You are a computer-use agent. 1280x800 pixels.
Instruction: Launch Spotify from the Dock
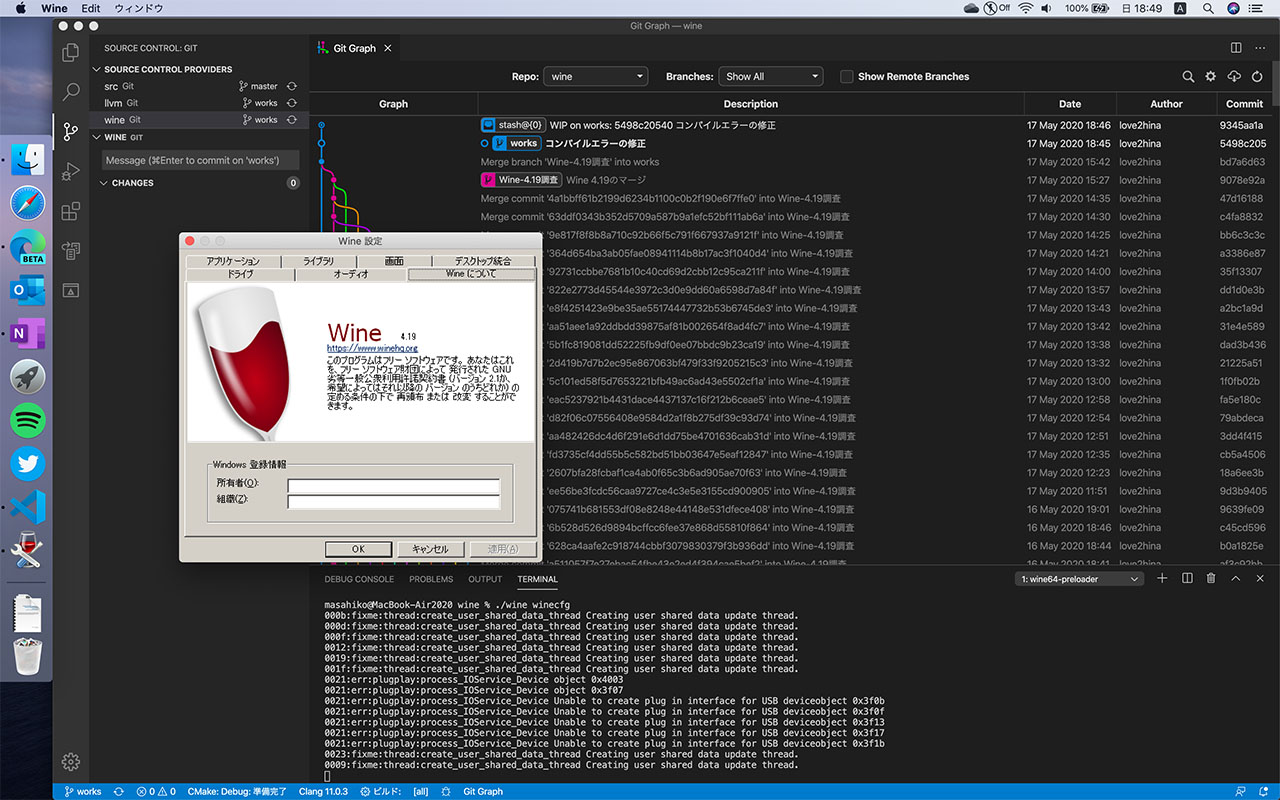pos(28,420)
